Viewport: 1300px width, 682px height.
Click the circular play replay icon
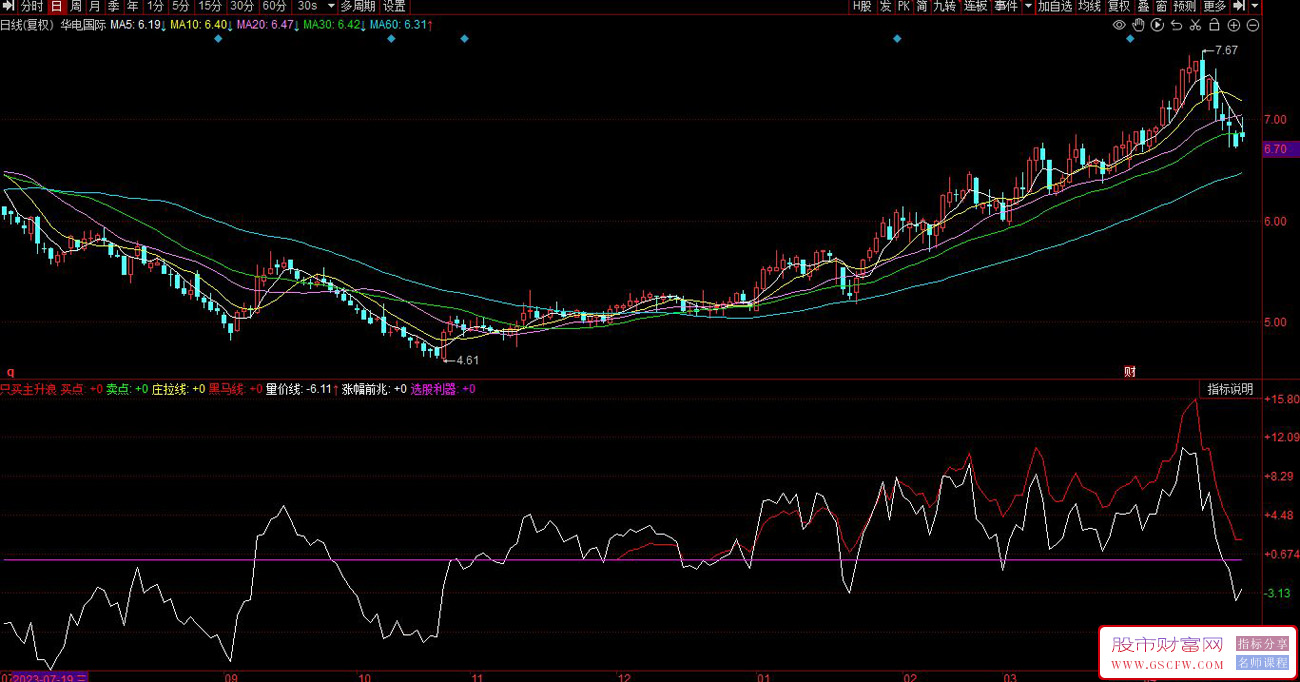point(1157,25)
